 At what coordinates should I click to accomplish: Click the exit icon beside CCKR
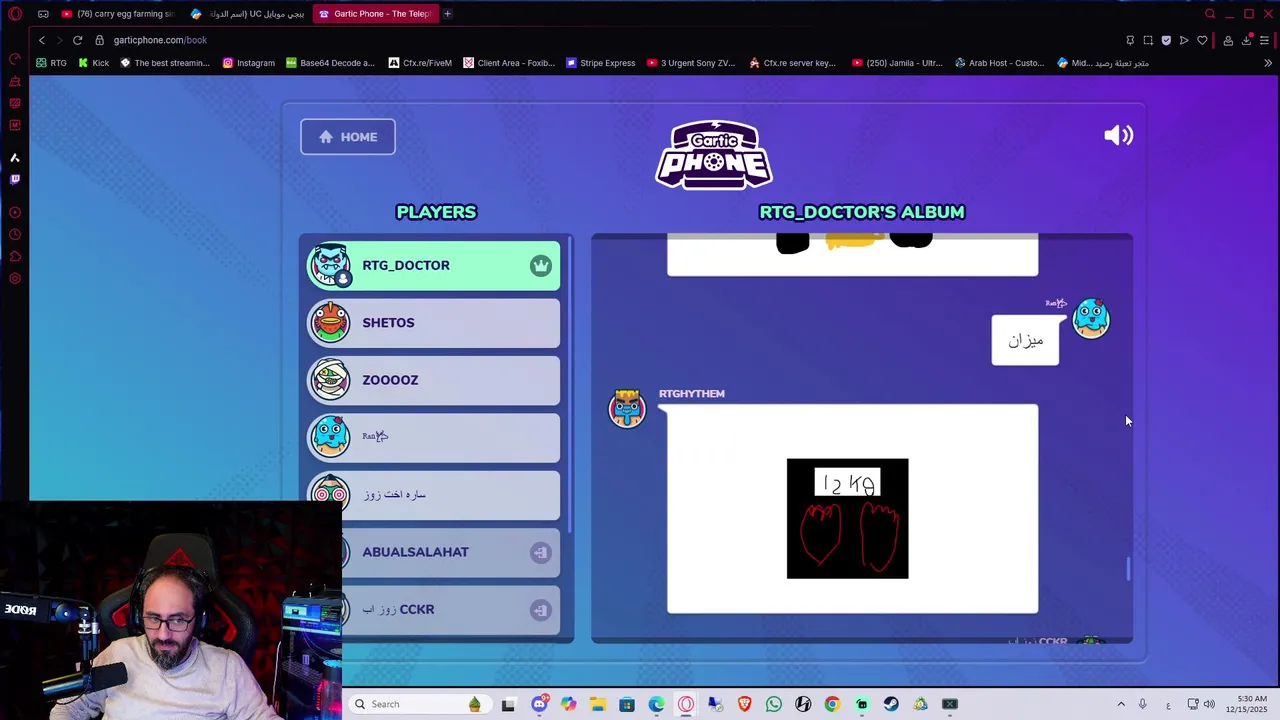coord(541,610)
